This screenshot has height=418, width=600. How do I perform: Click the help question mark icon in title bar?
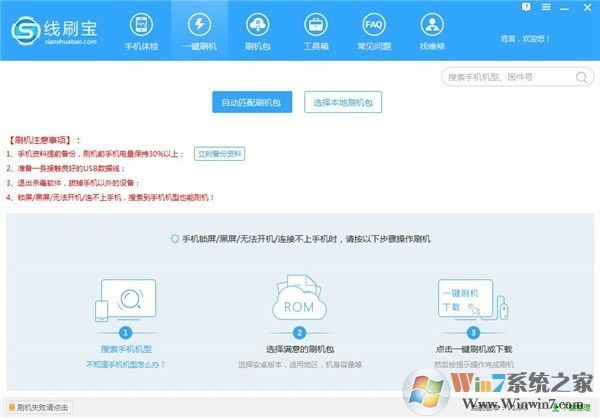pyautogui.click(x=526, y=7)
